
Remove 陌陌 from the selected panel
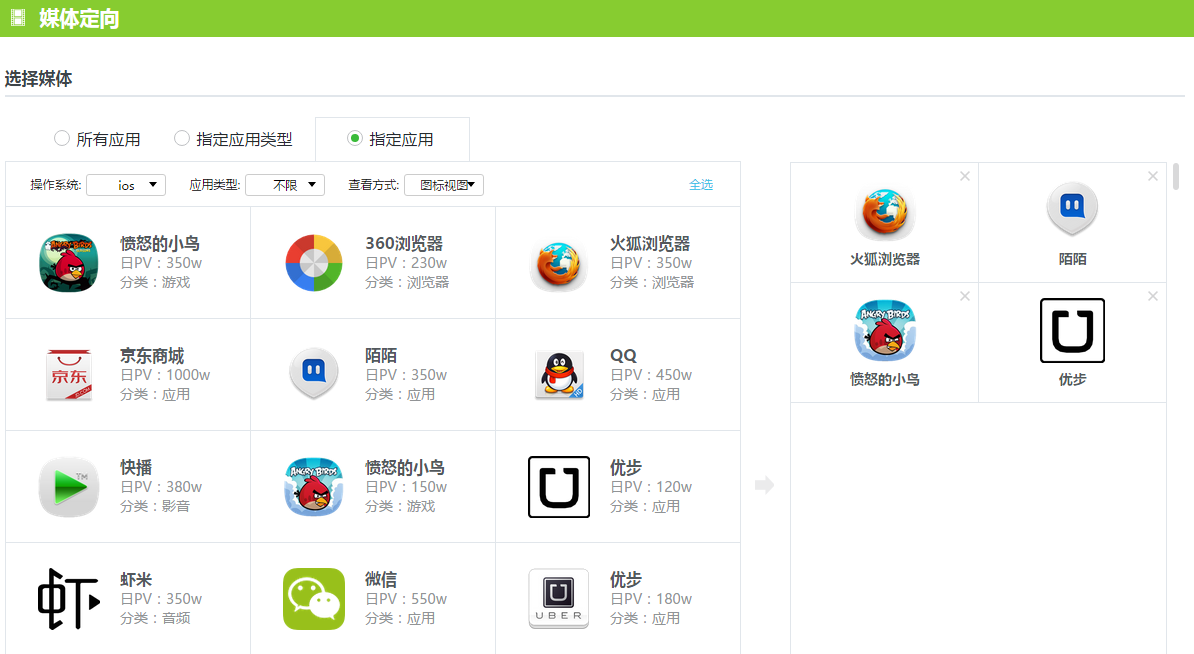[1153, 176]
